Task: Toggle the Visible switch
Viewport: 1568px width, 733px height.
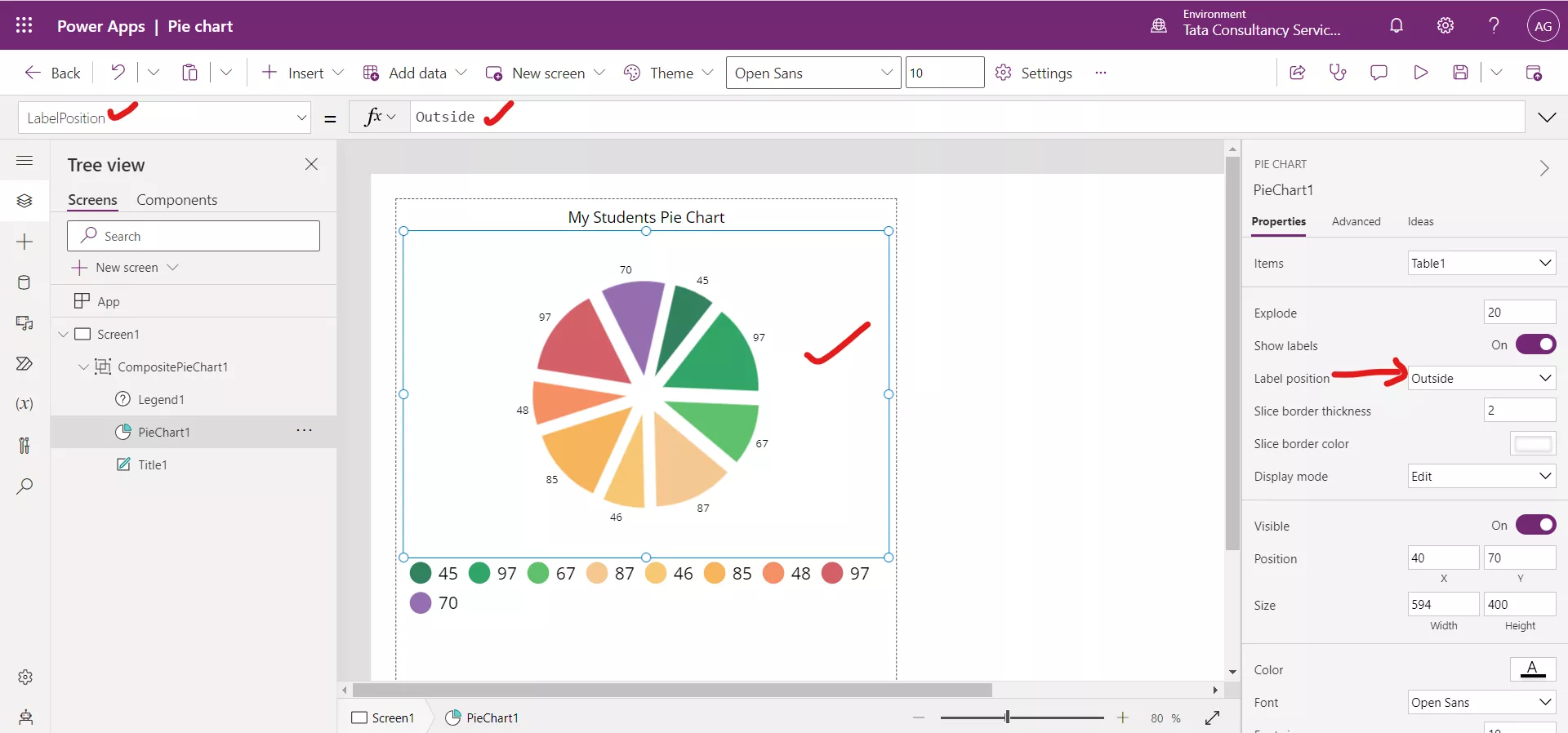Action: (1535, 525)
